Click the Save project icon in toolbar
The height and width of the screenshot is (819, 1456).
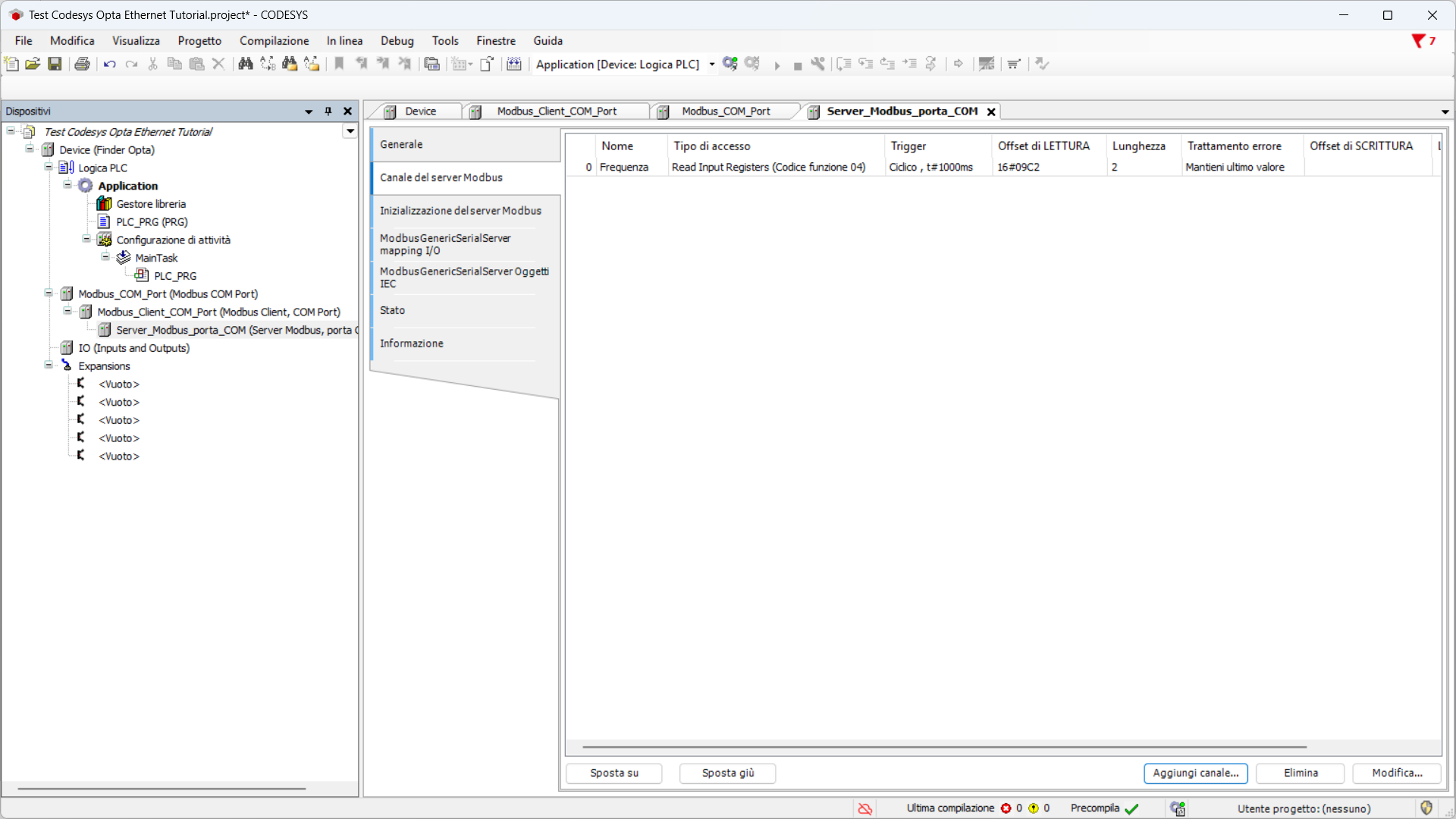pyautogui.click(x=55, y=64)
